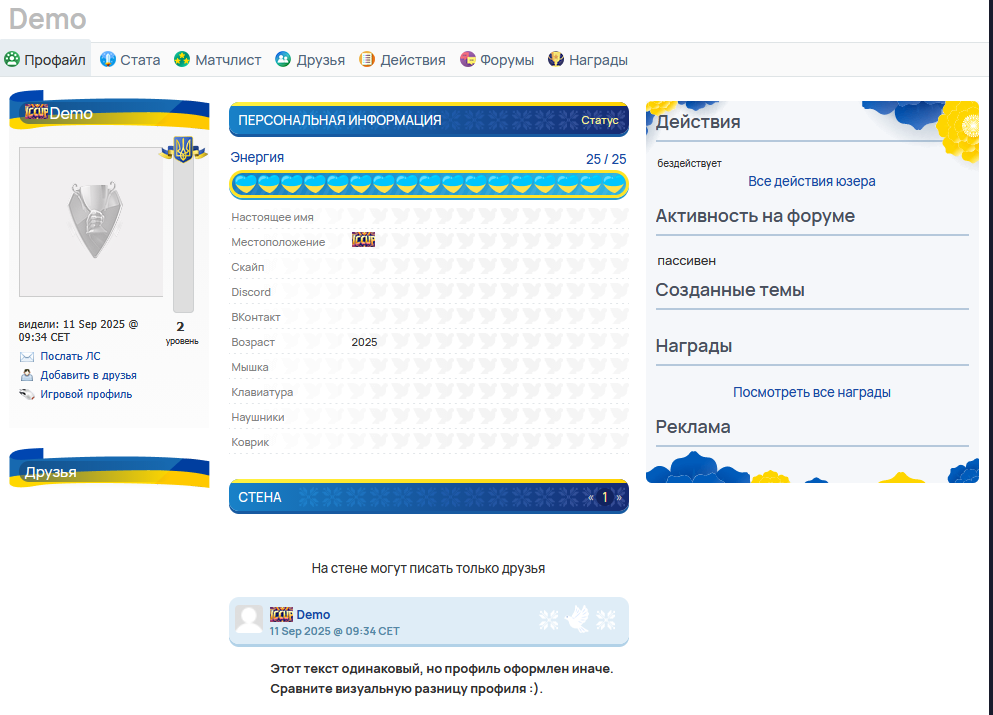Viewport: 993px width, 715px height.
Task: Click the 2 уровень level indicator
Action: [x=182, y=333]
